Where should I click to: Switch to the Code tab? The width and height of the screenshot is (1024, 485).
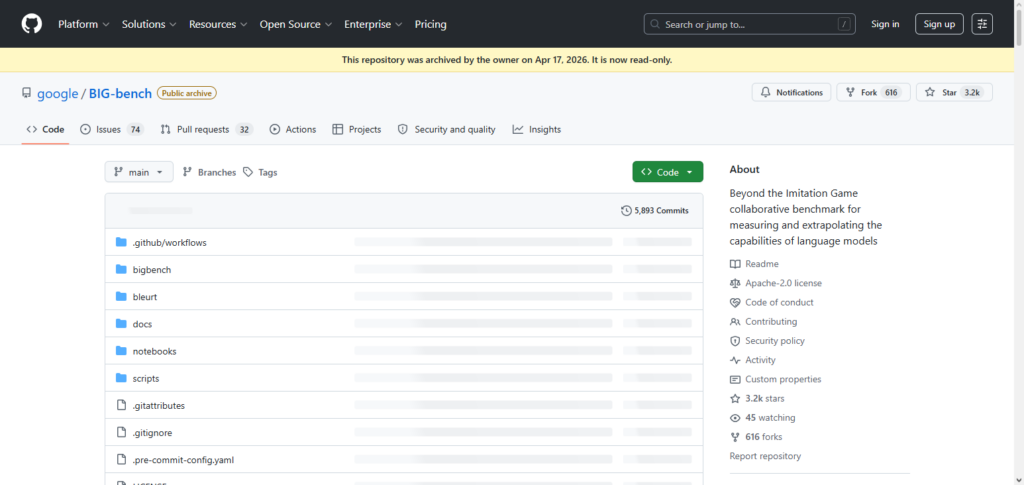[x=45, y=129]
